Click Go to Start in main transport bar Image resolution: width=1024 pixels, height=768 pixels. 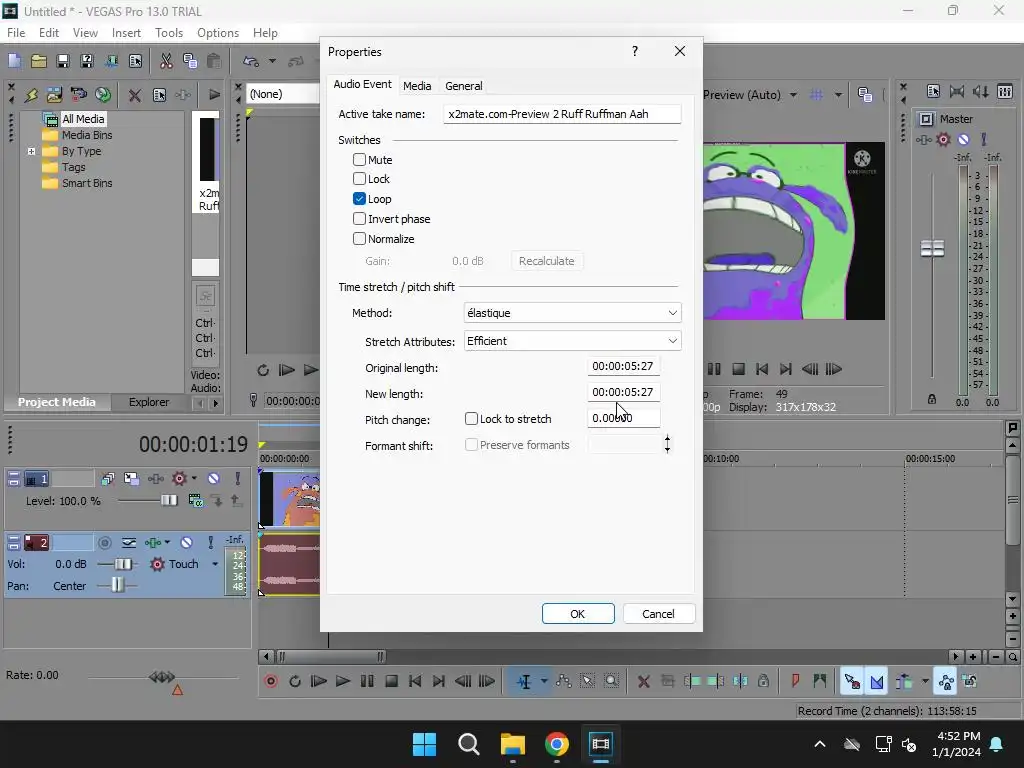click(x=415, y=681)
